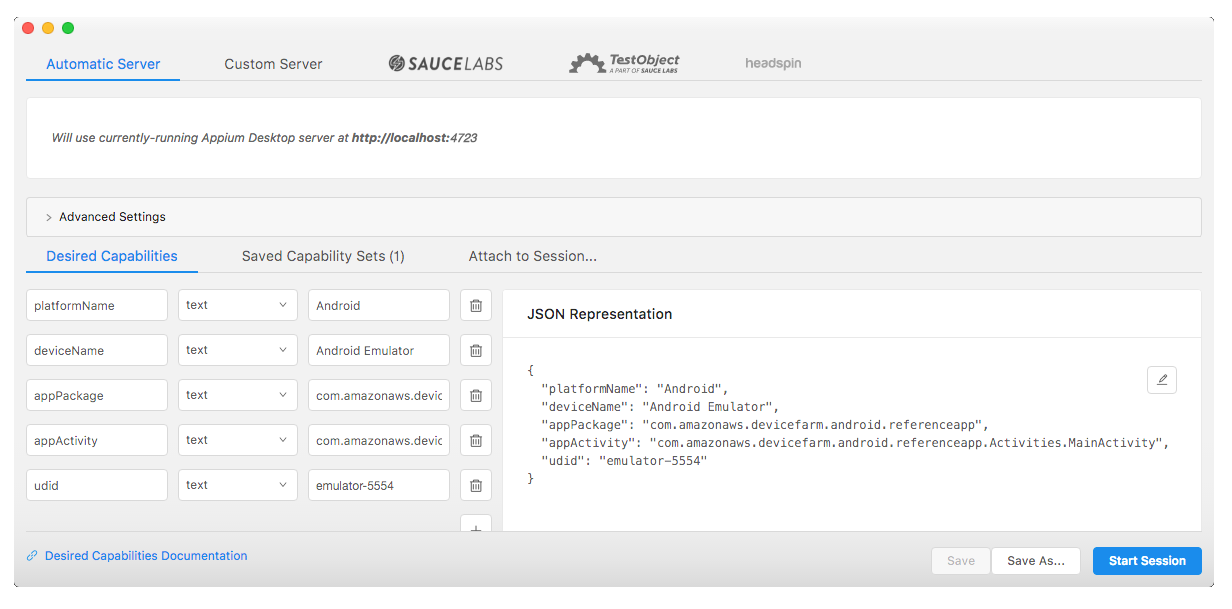The image size is (1232, 609).
Task: Delete the platformName capability row
Action: coord(476,306)
